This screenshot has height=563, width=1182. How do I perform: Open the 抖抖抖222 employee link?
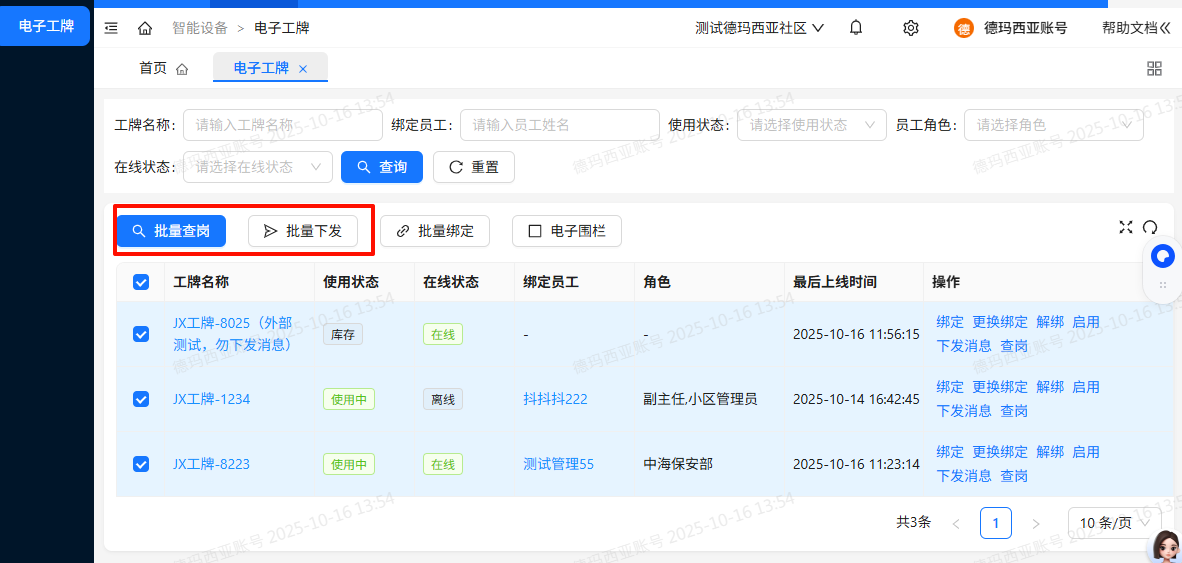pyautogui.click(x=555, y=399)
